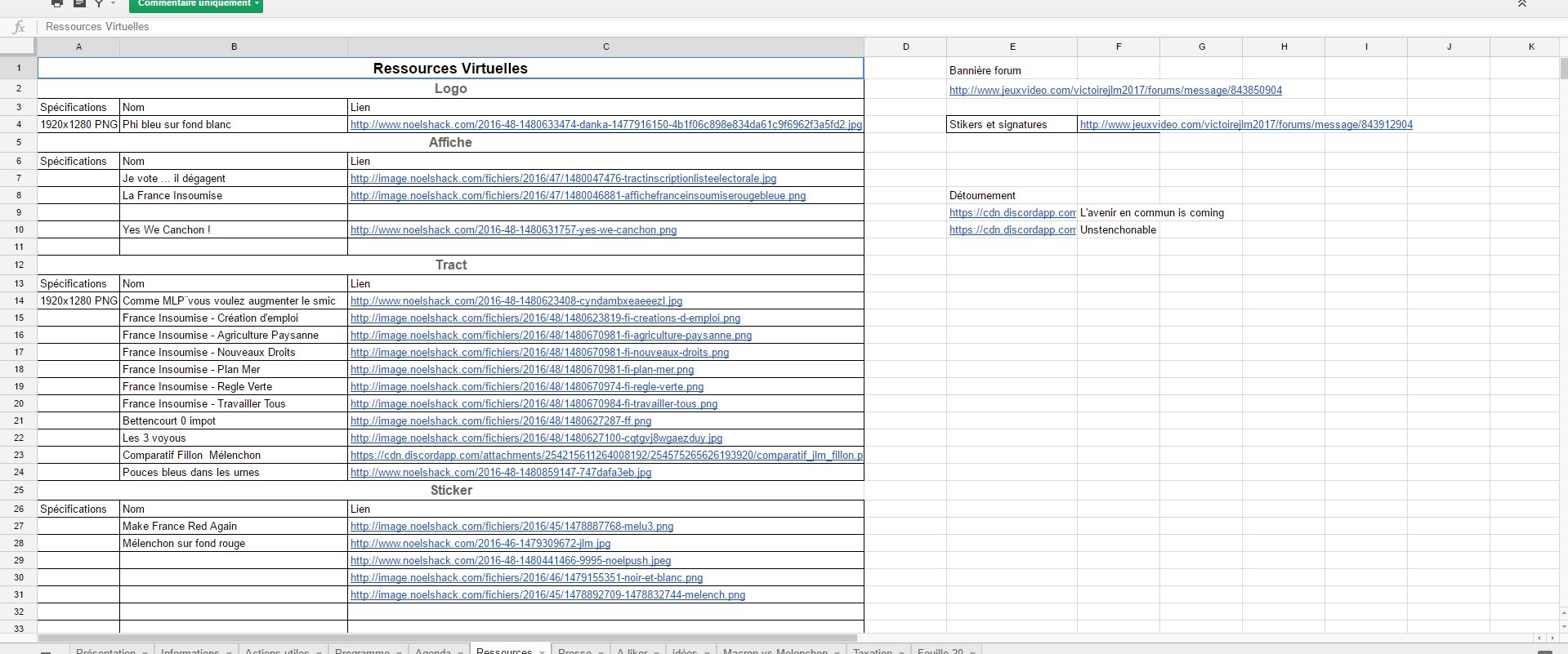The image size is (1568, 654).
Task: Click the print icon in the toolbar
Action: [x=57, y=4]
